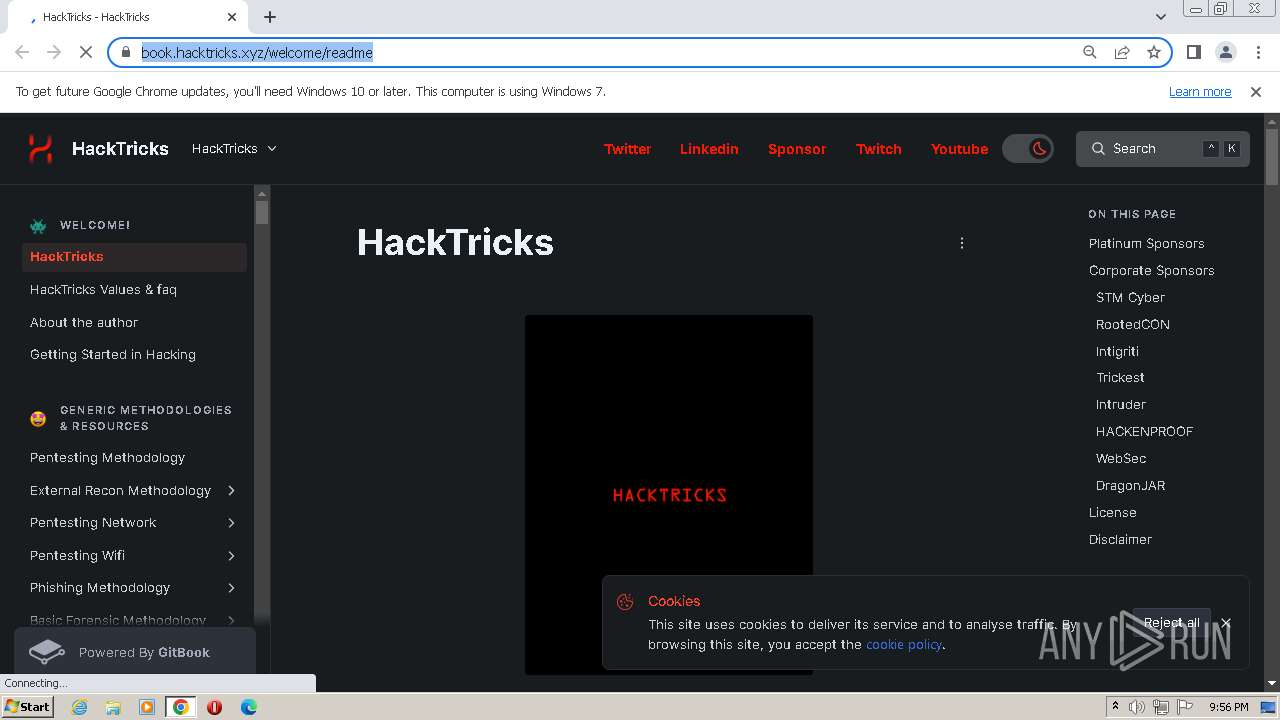The height and width of the screenshot is (720, 1280).
Task: Click the share page icon
Action: (1122, 52)
